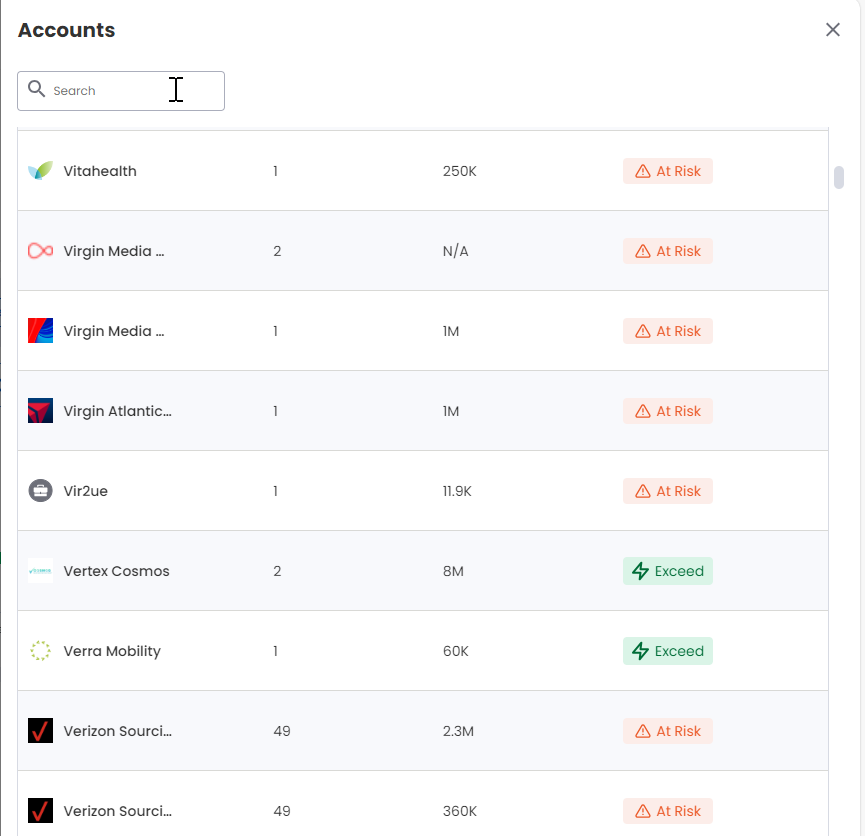The image size is (865, 836).
Task: Click At Risk badge in 360K Verizon row
Action: click(668, 811)
